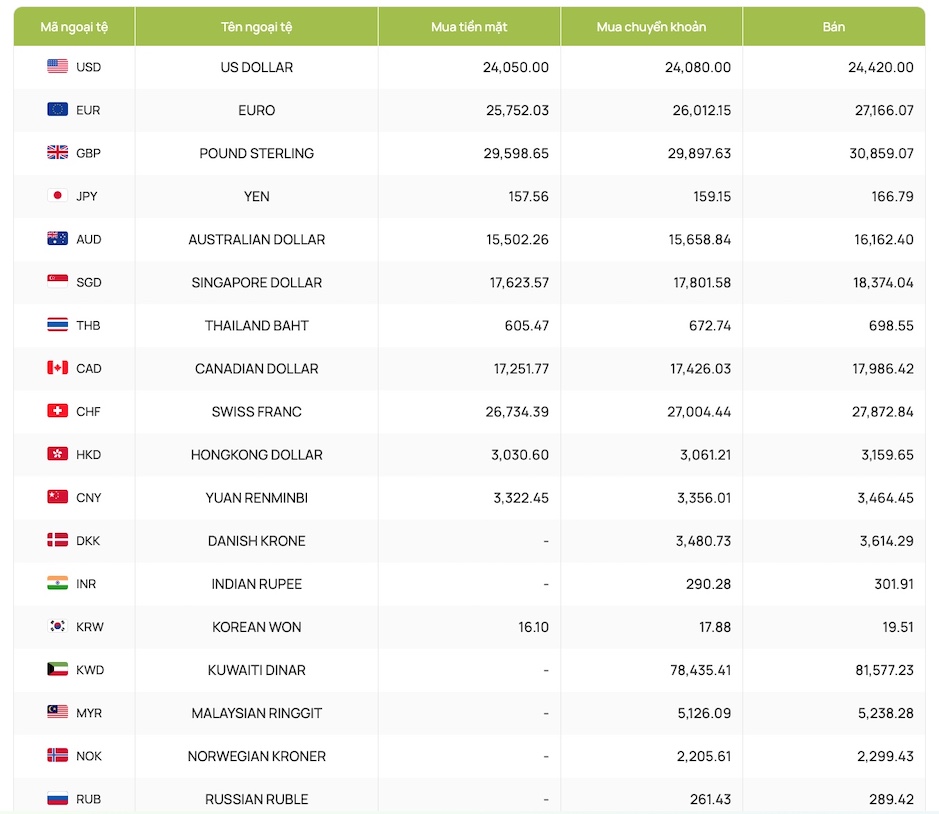Click the Mã ngoại tệ column header

click(x=74, y=27)
